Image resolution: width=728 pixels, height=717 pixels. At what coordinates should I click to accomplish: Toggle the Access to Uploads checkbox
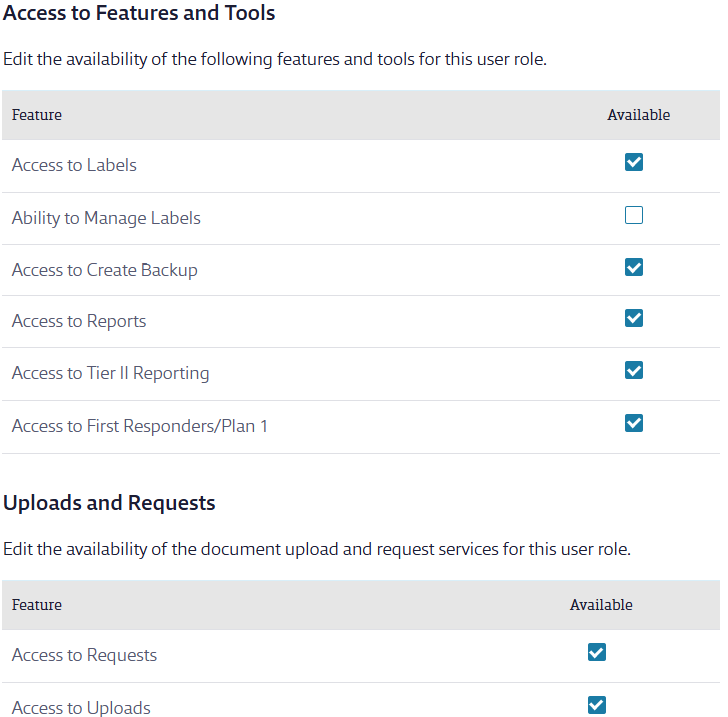tap(596, 705)
